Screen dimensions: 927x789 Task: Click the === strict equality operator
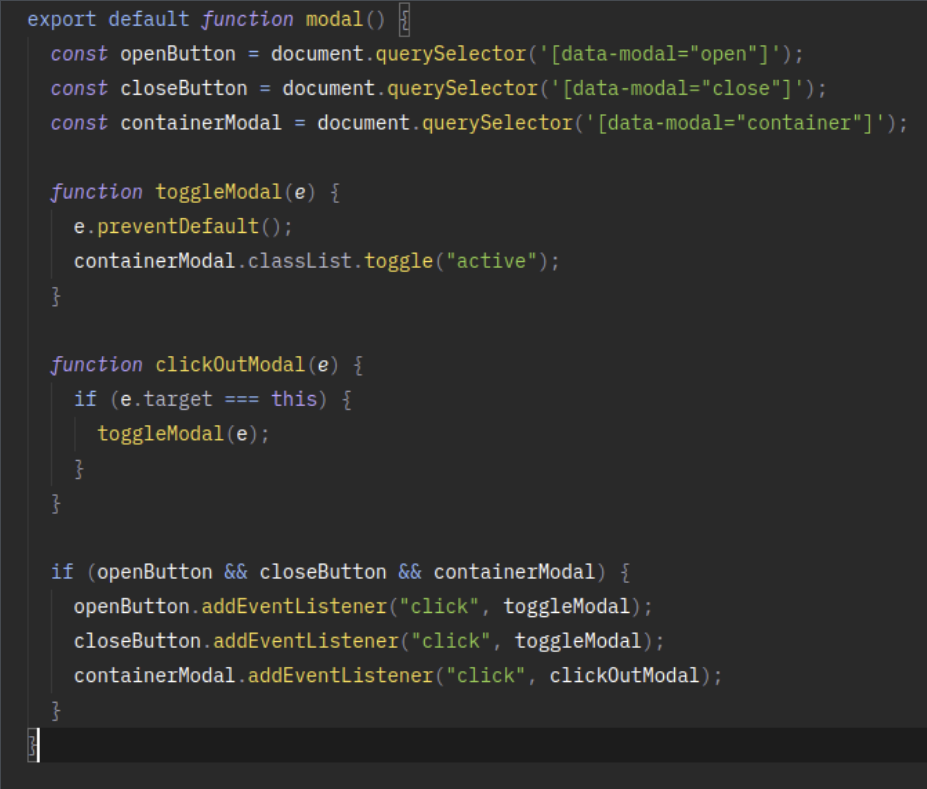[241, 399]
